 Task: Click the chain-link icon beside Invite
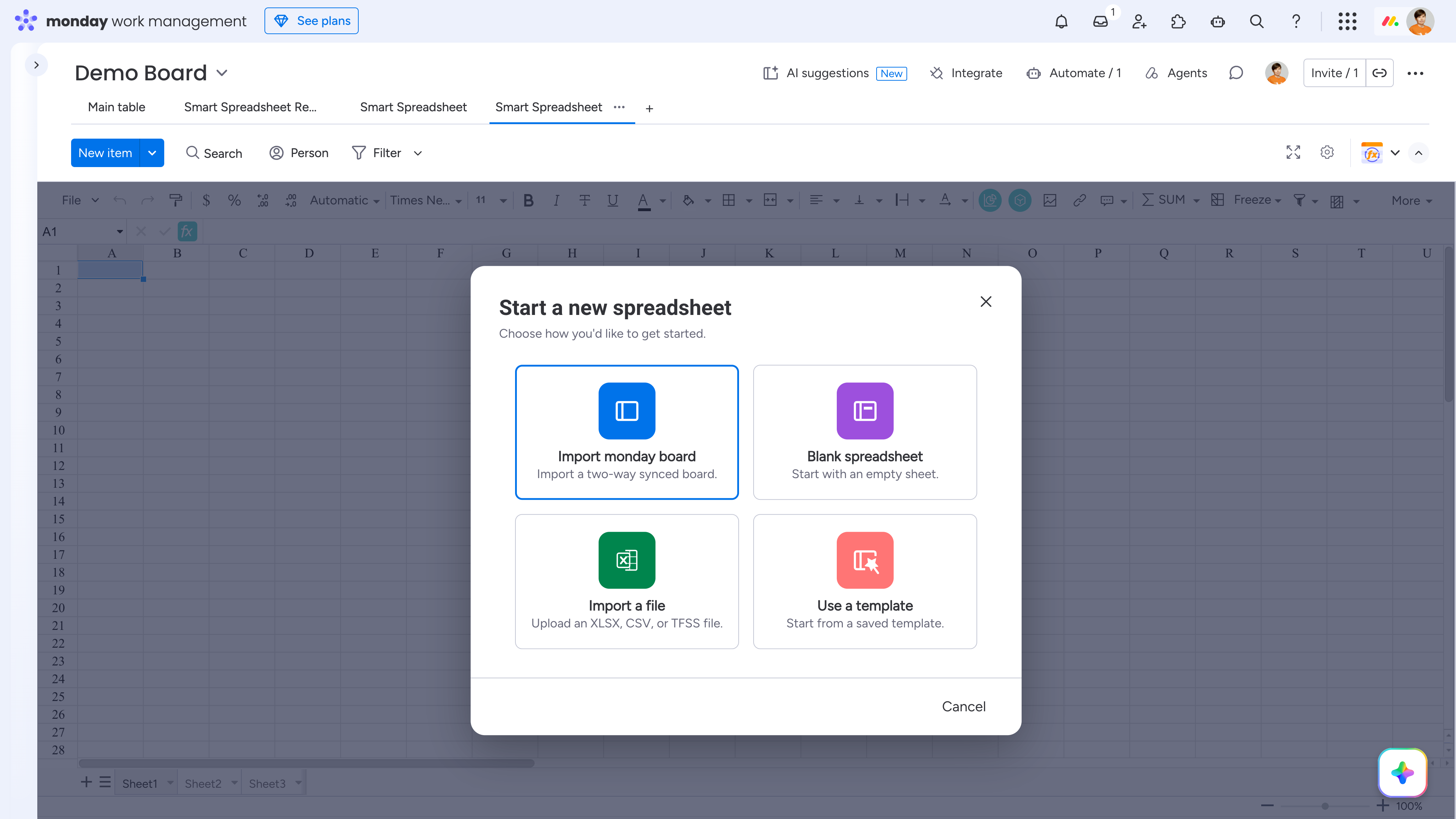[1380, 73]
